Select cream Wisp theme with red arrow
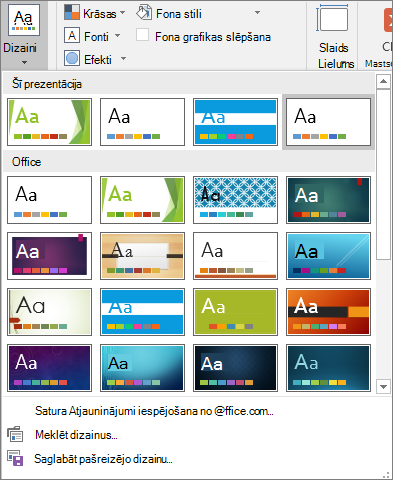This screenshot has height=480, width=393. 49,312
